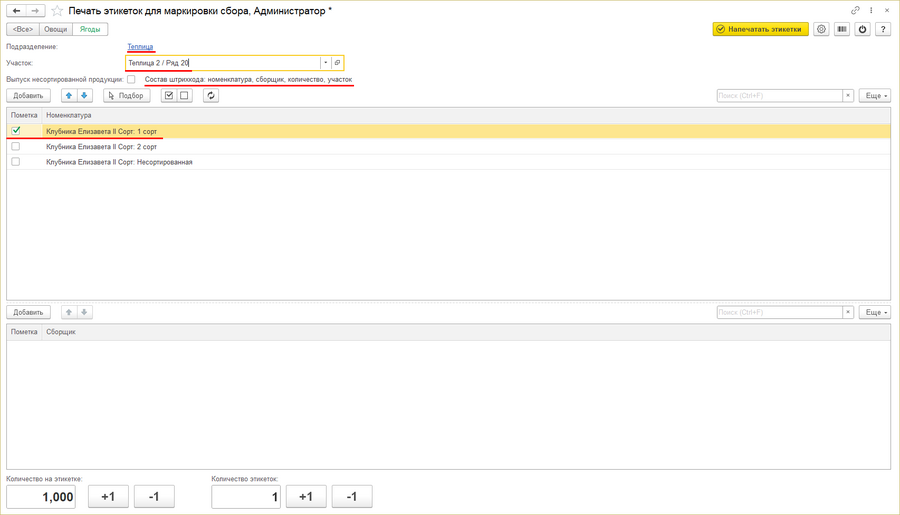Select Клубника Елизавета II Несортированная text
Screen dimensions: 900x515
pos(119,162)
